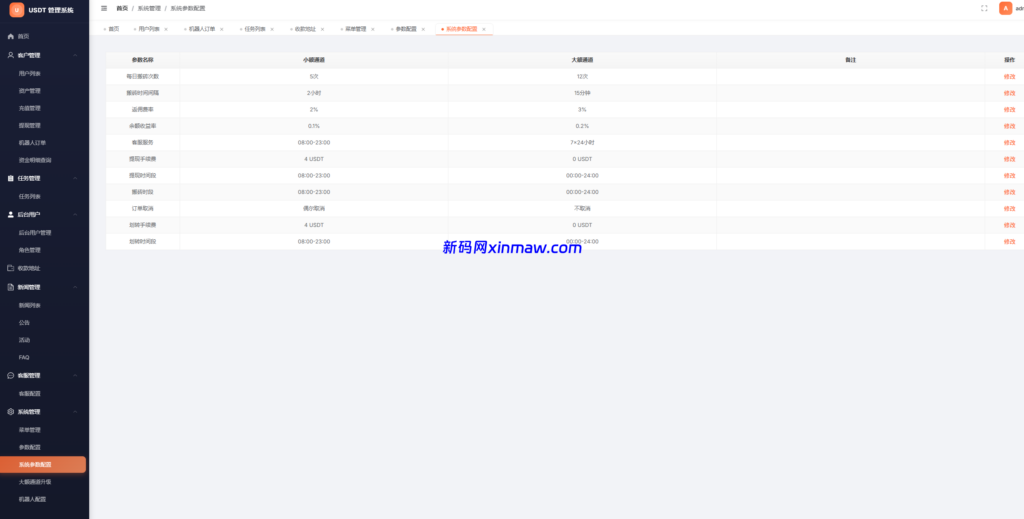
Task: Collapse the 后台用户 sidebar group
Action: point(75,214)
